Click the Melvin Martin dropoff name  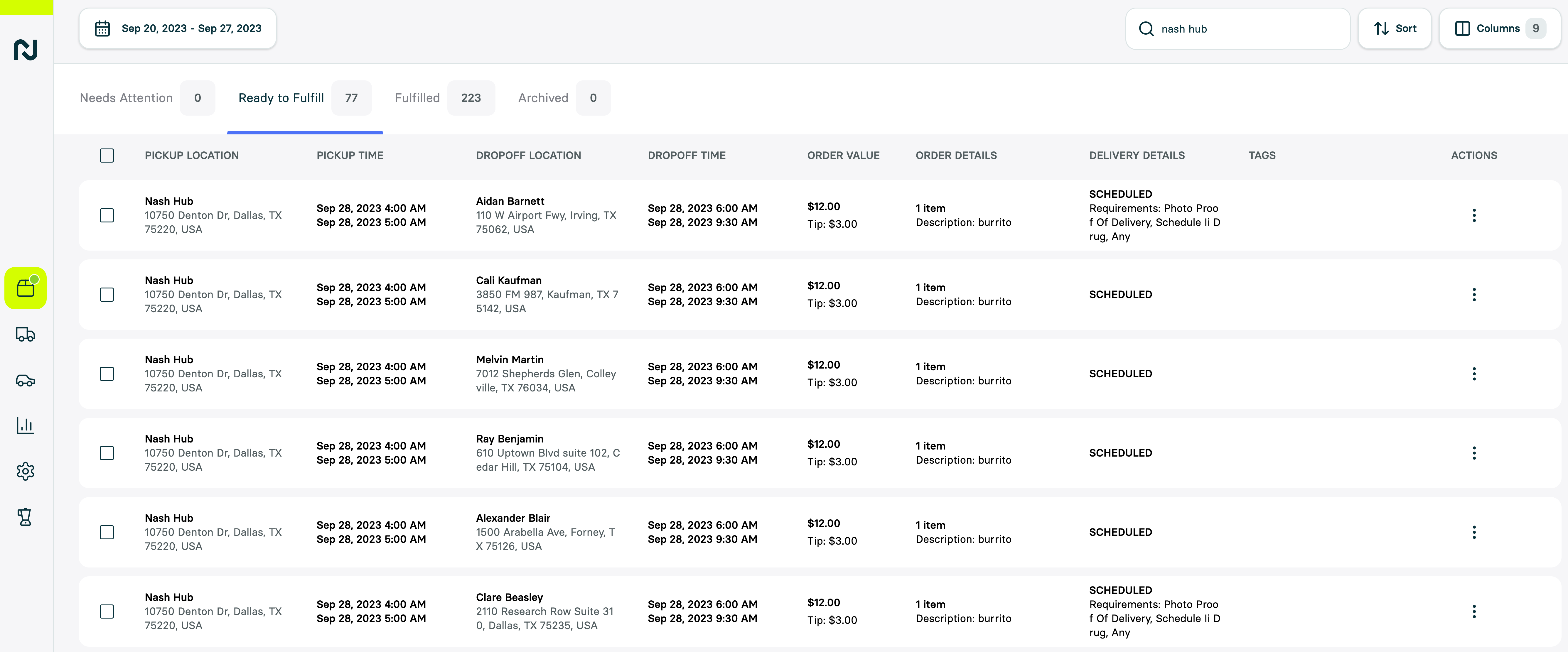pos(510,359)
